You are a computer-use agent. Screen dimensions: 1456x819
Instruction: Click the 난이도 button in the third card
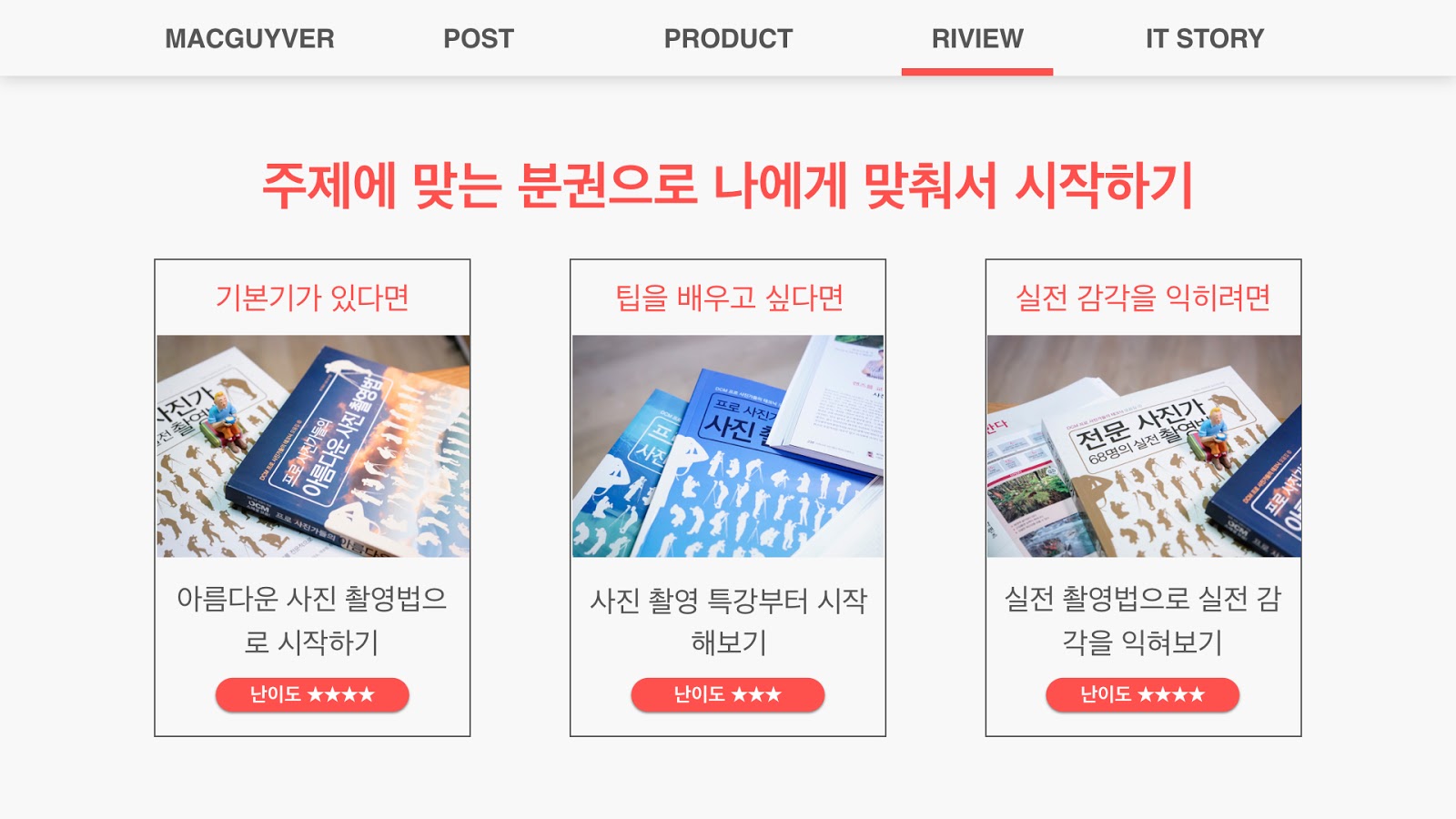1143,694
